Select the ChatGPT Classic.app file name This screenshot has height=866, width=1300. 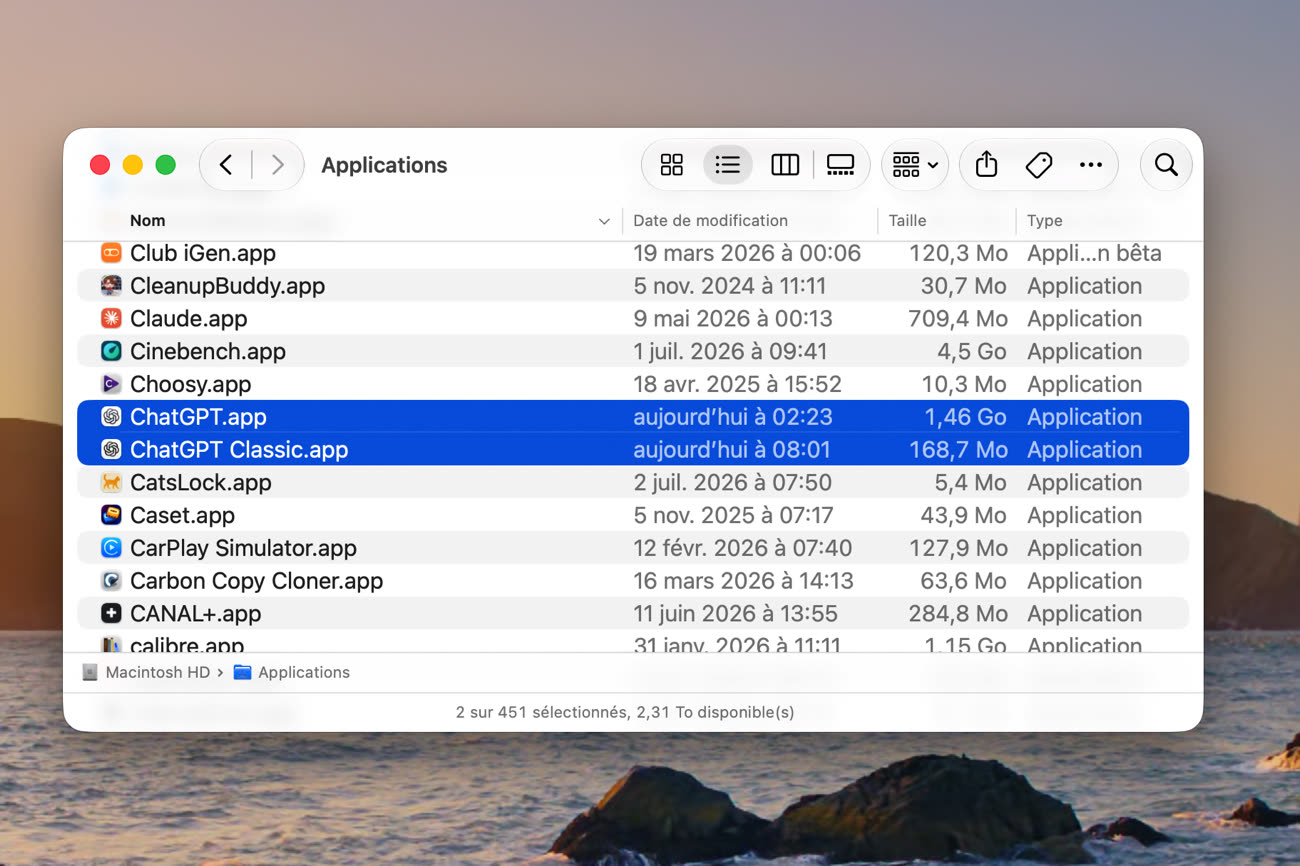tap(239, 450)
